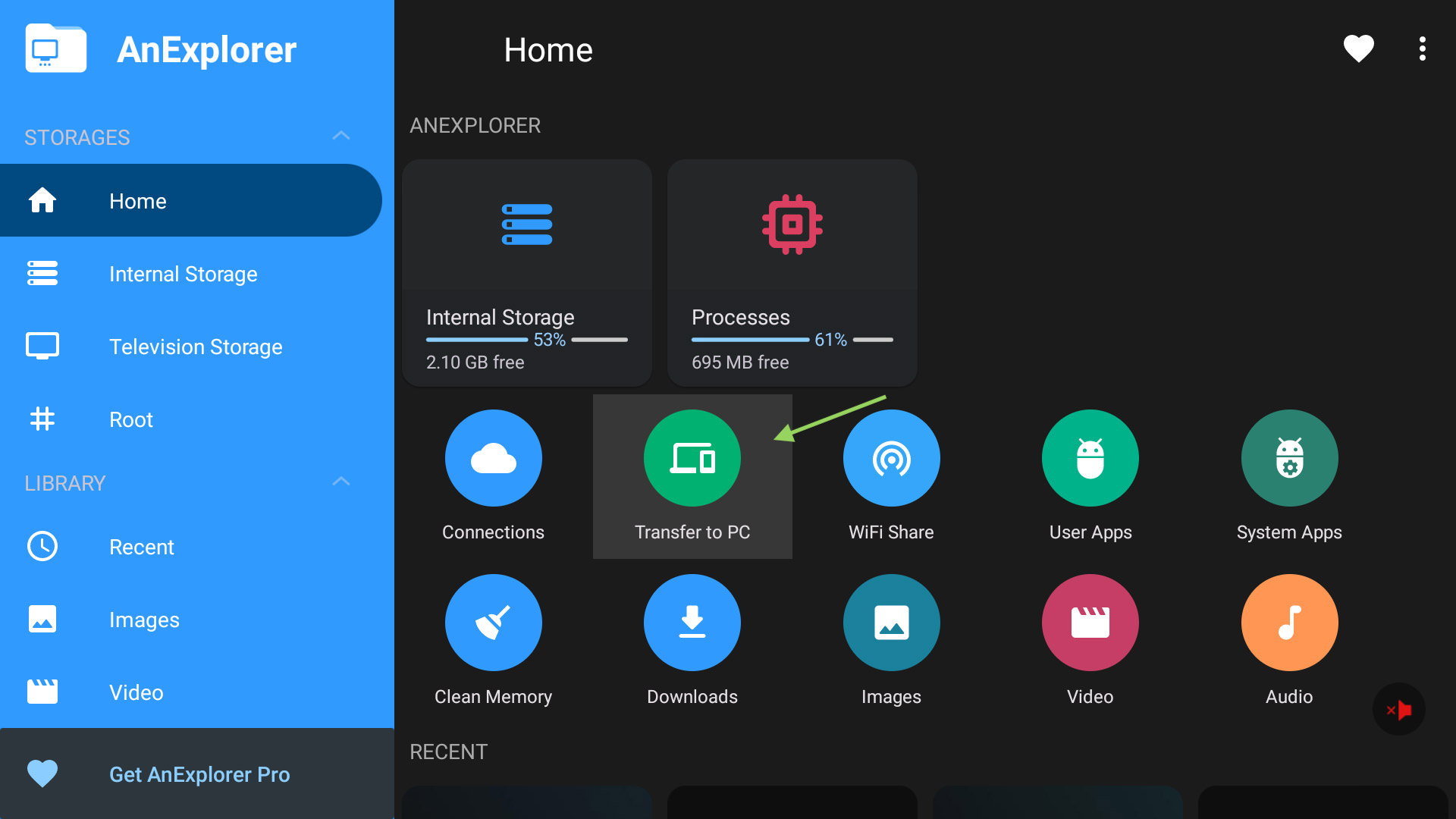
Task: Click Get AnExplorer Pro button
Action: [x=198, y=773]
